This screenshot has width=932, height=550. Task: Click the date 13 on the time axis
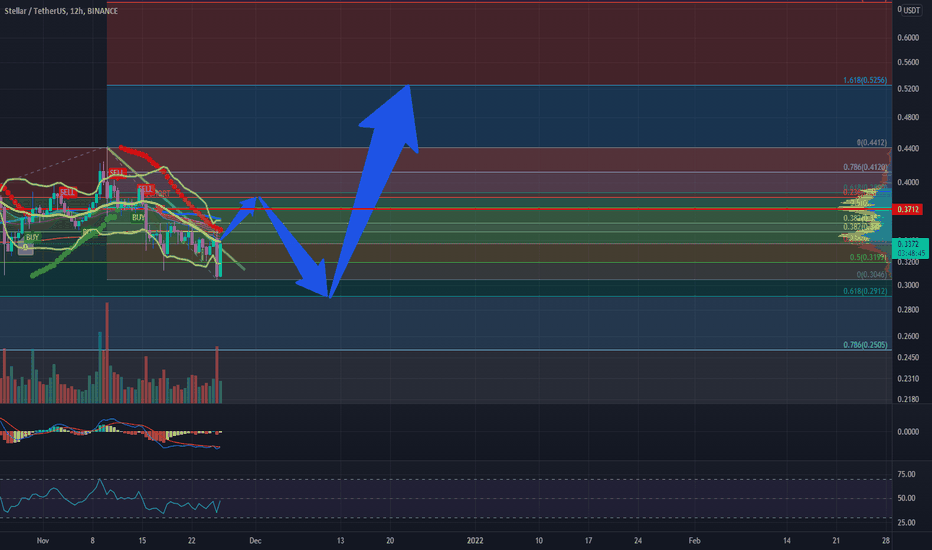(x=341, y=540)
